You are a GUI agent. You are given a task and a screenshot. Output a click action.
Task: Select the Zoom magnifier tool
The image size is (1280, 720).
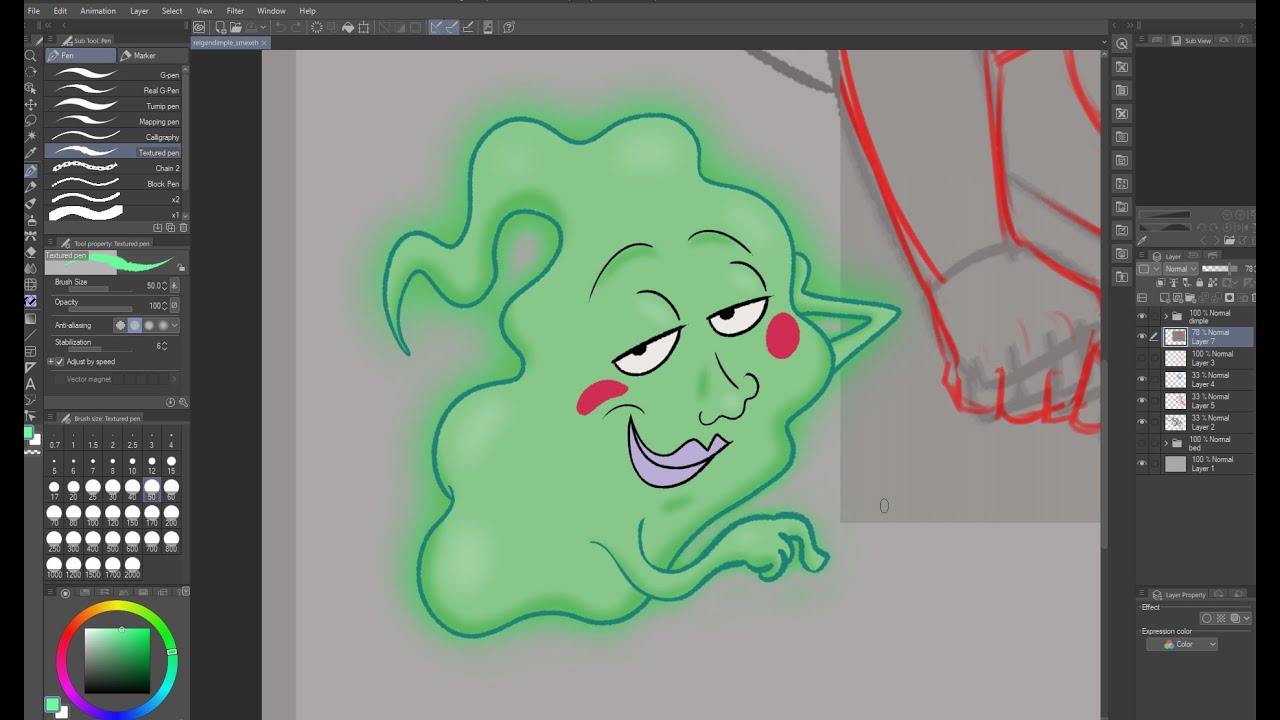(31, 56)
